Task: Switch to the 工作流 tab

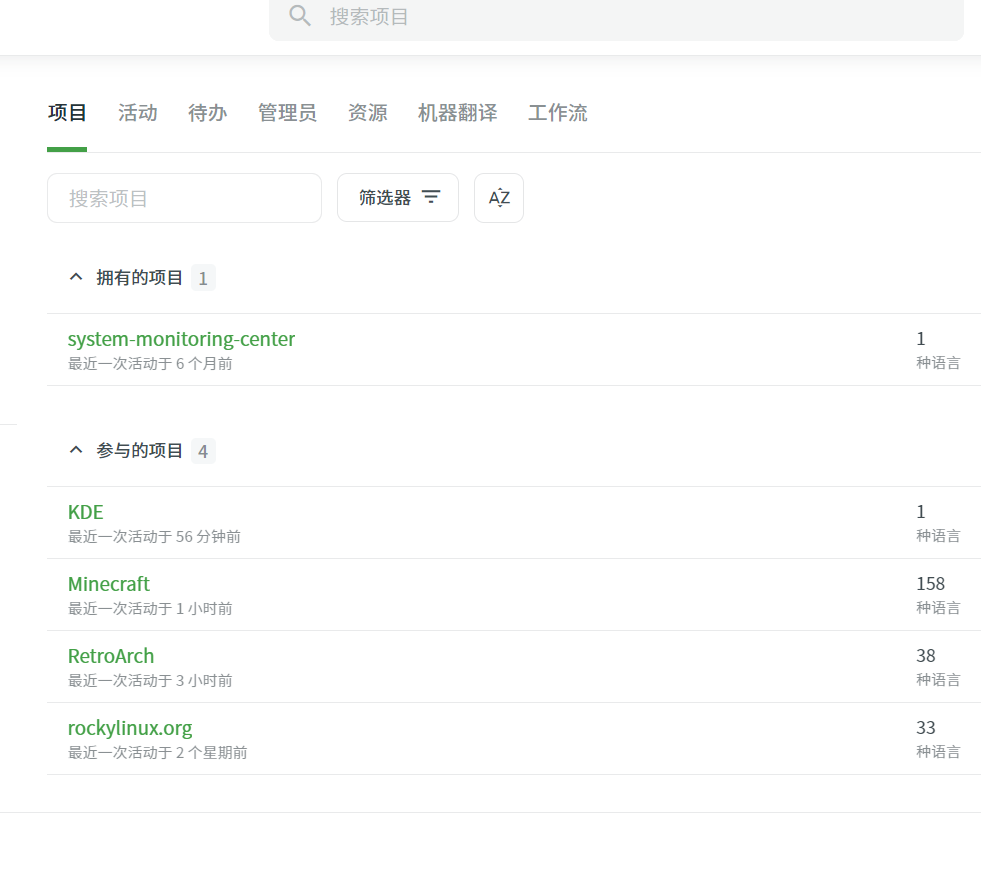Action: (557, 113)
